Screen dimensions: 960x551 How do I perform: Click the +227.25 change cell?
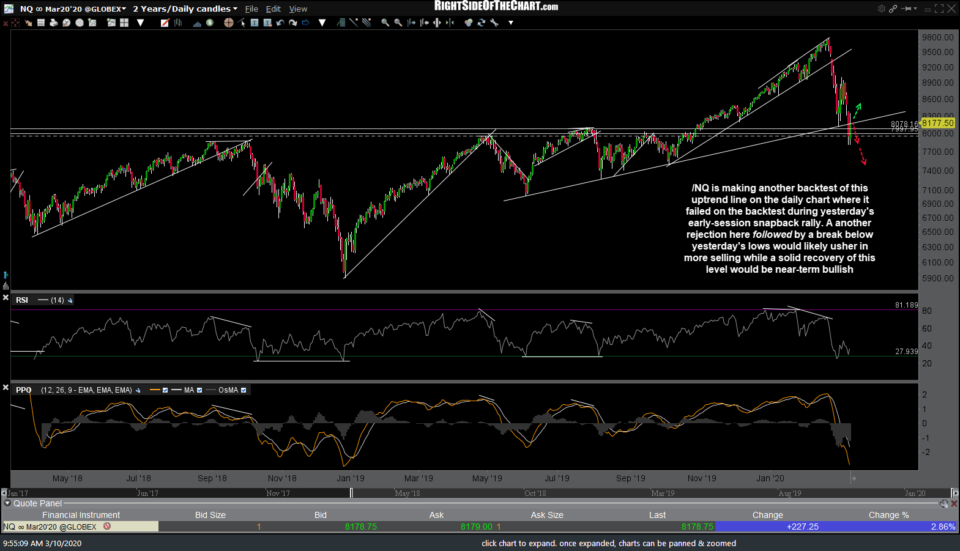(x=803, y=527)
